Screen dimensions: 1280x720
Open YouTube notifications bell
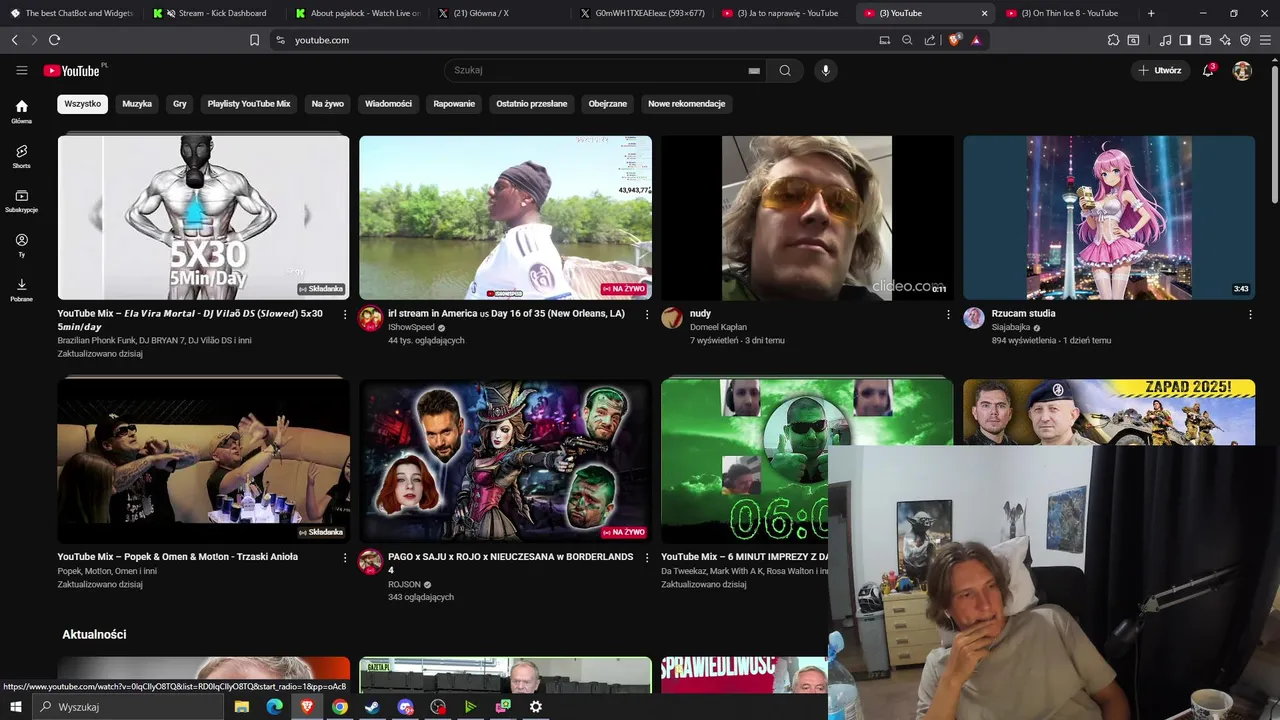1208,70
